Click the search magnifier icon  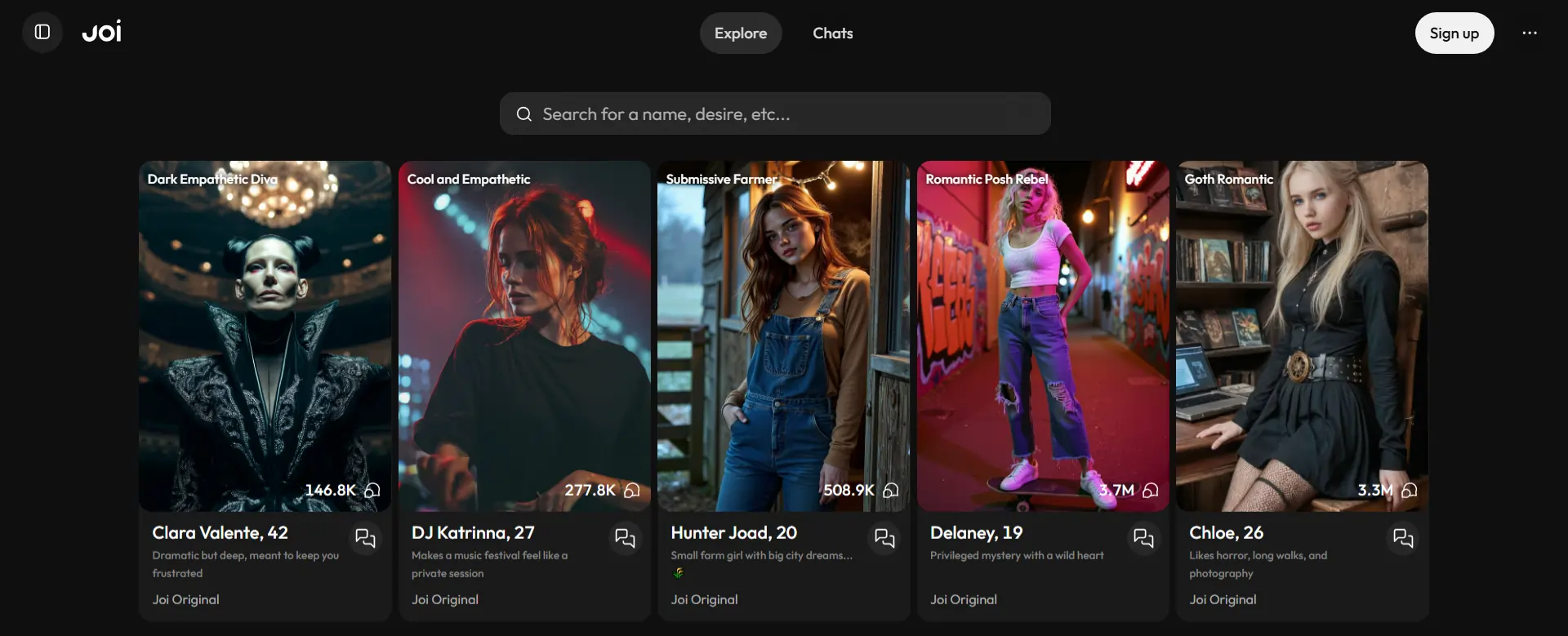[x=523, y=114]
